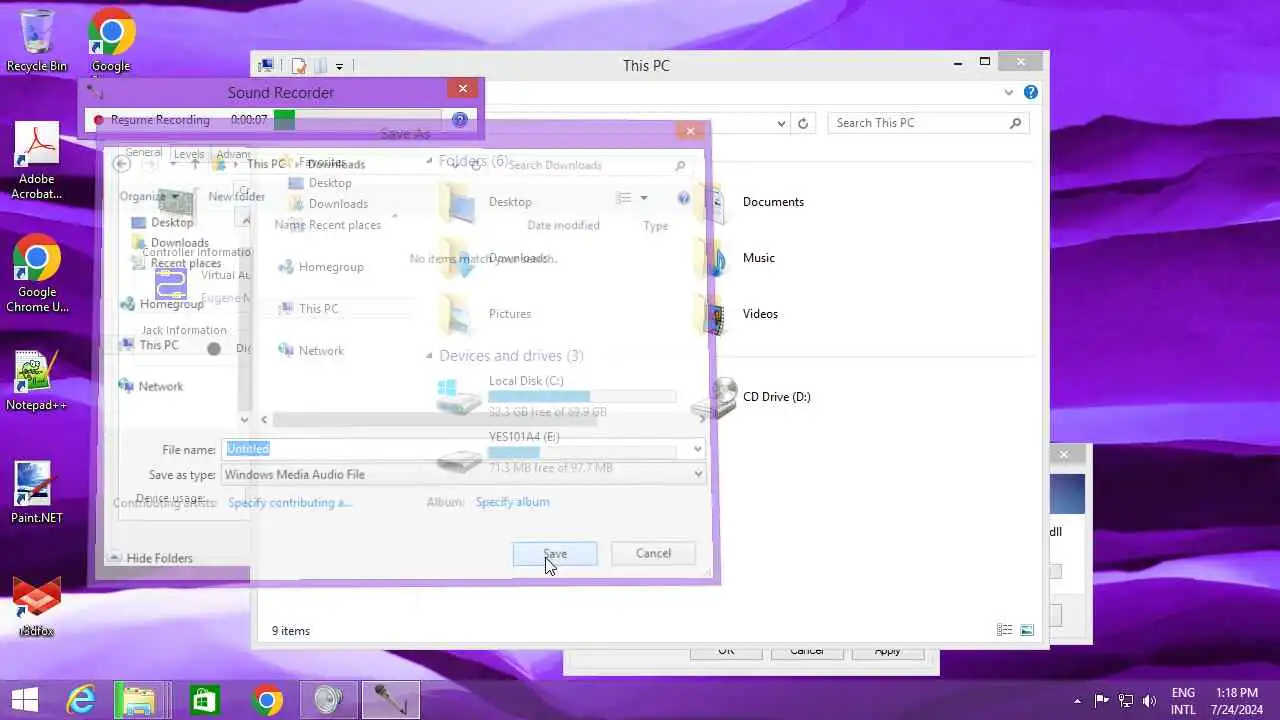1280x720 pixels.
Task: Click the File name input field
Action: tap(457, 450)
